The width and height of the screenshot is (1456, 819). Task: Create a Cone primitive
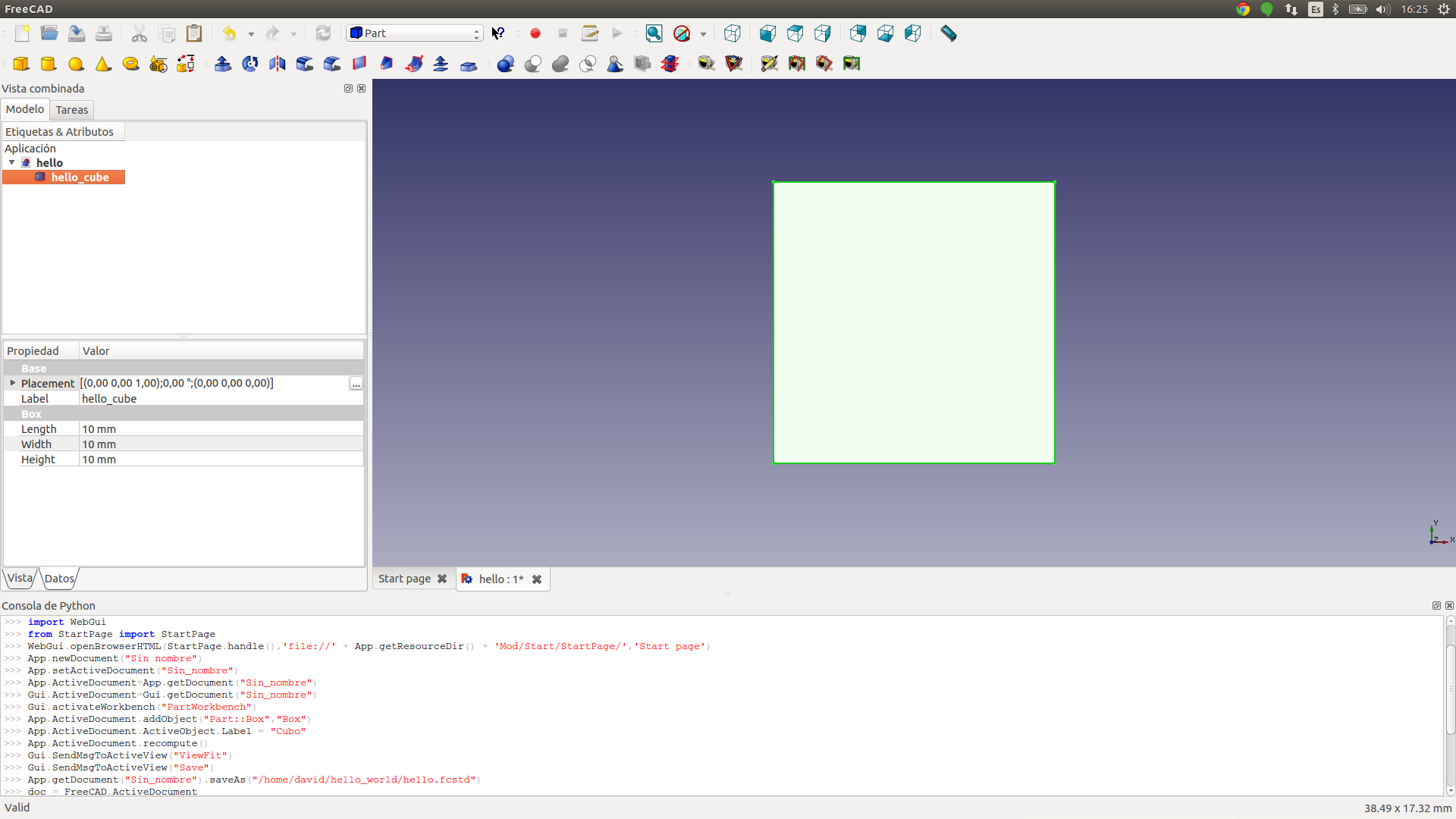coord(103,64)
